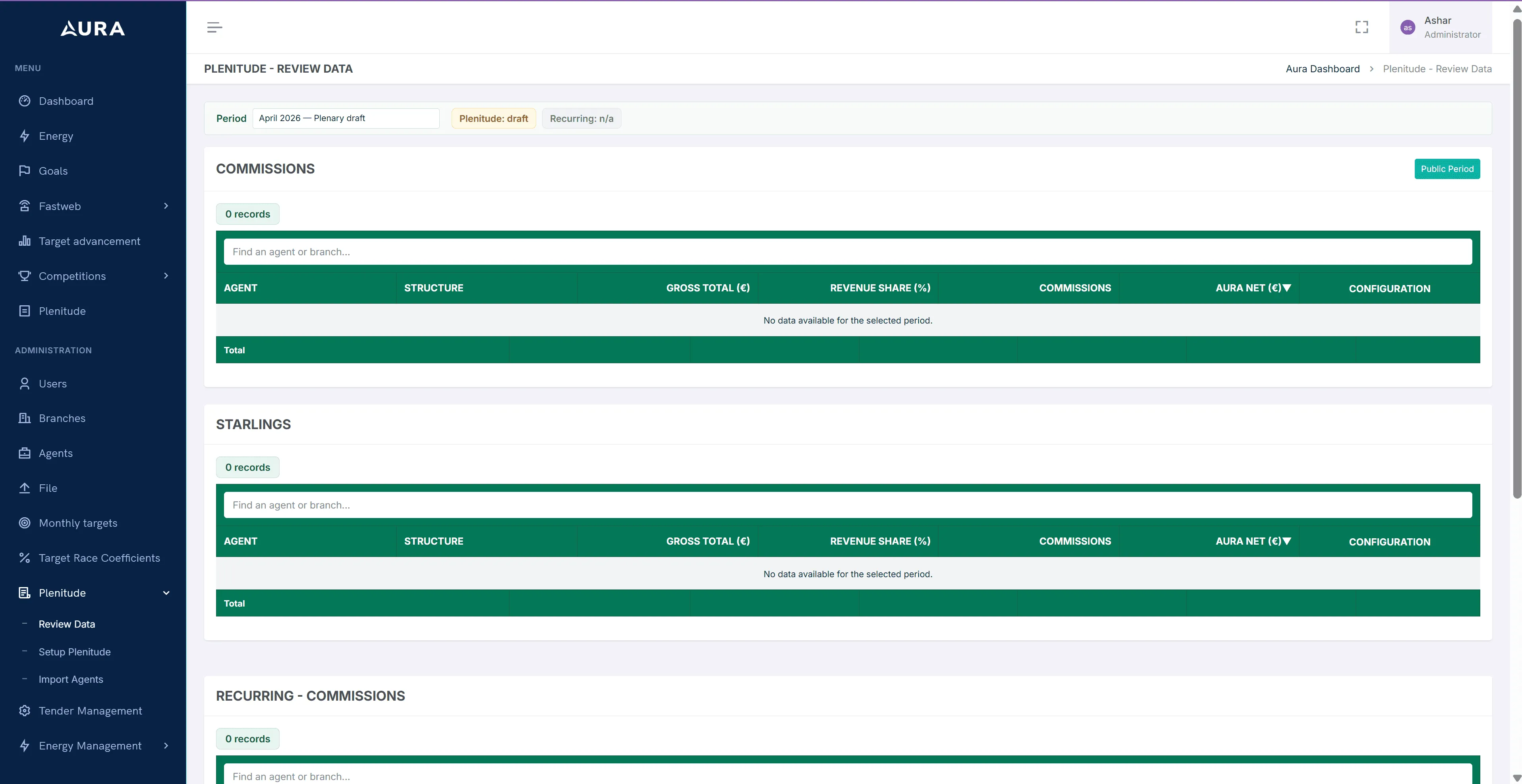Click the Dashboard gauge icon
The height and width of the screenshot is (784, 1522).
24,101
